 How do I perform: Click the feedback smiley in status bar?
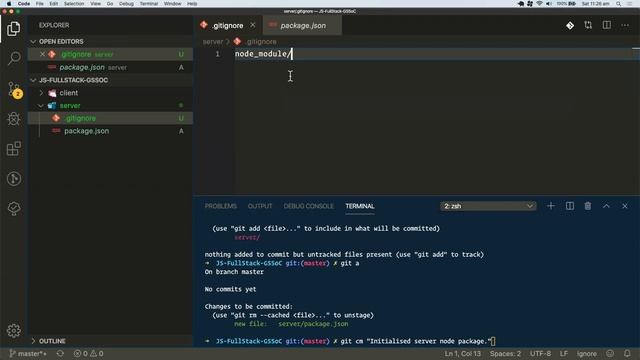click(610, 353)
